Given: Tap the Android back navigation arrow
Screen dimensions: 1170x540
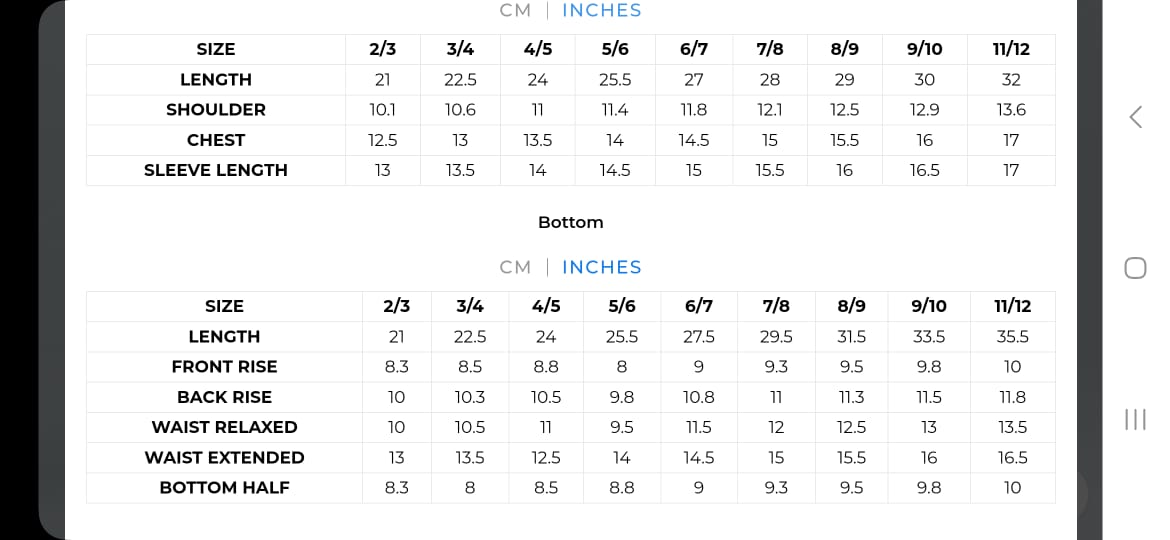Looking at the screenshot, I should click(x=1135, y=117).
